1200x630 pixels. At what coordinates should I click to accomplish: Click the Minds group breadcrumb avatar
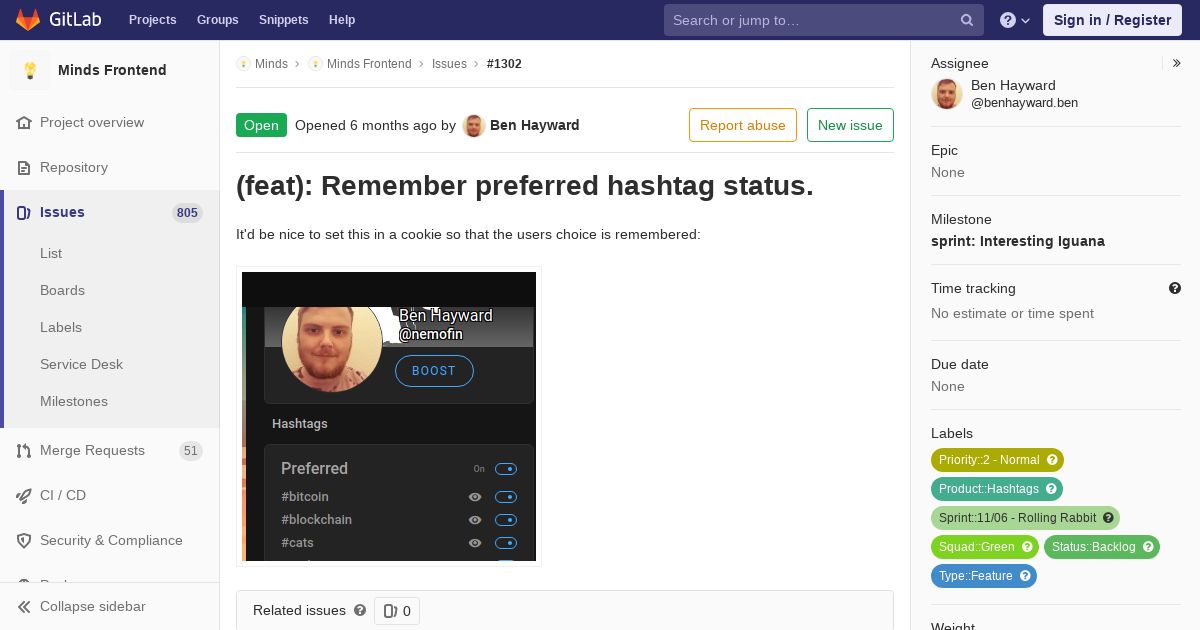[x=243, y=63]
